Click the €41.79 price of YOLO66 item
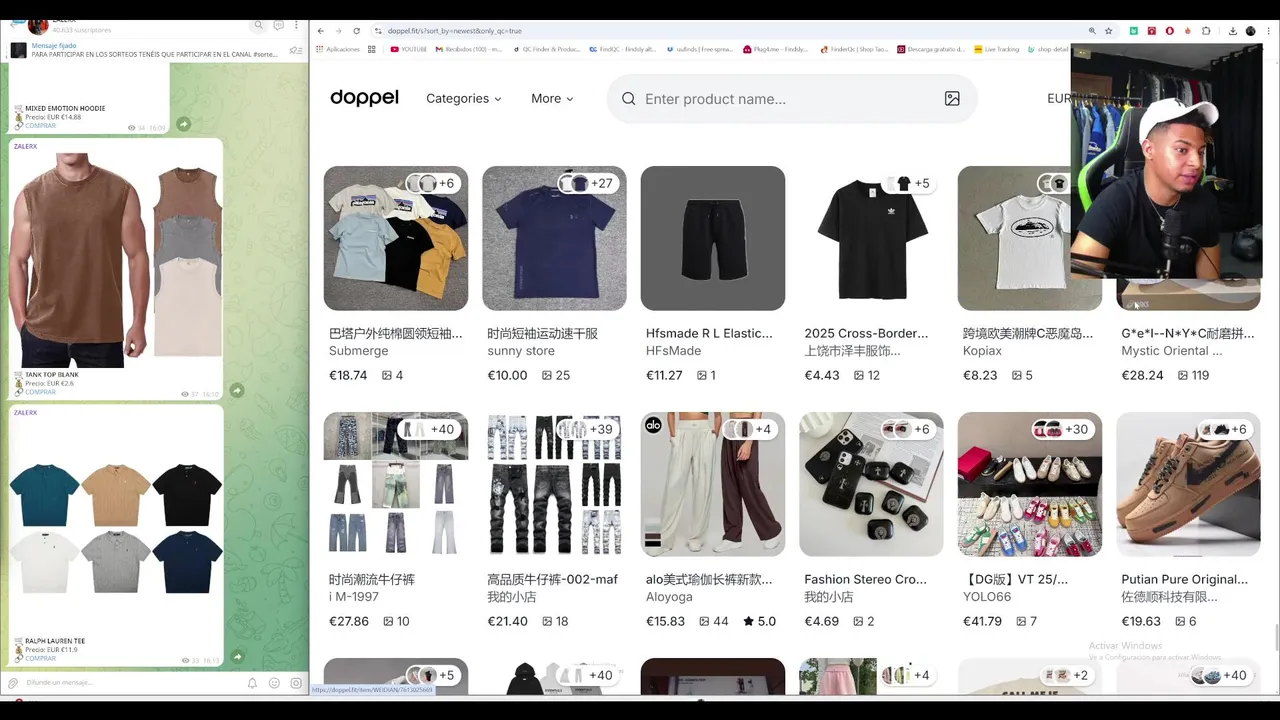The image size is (1280, 720). 981,621
